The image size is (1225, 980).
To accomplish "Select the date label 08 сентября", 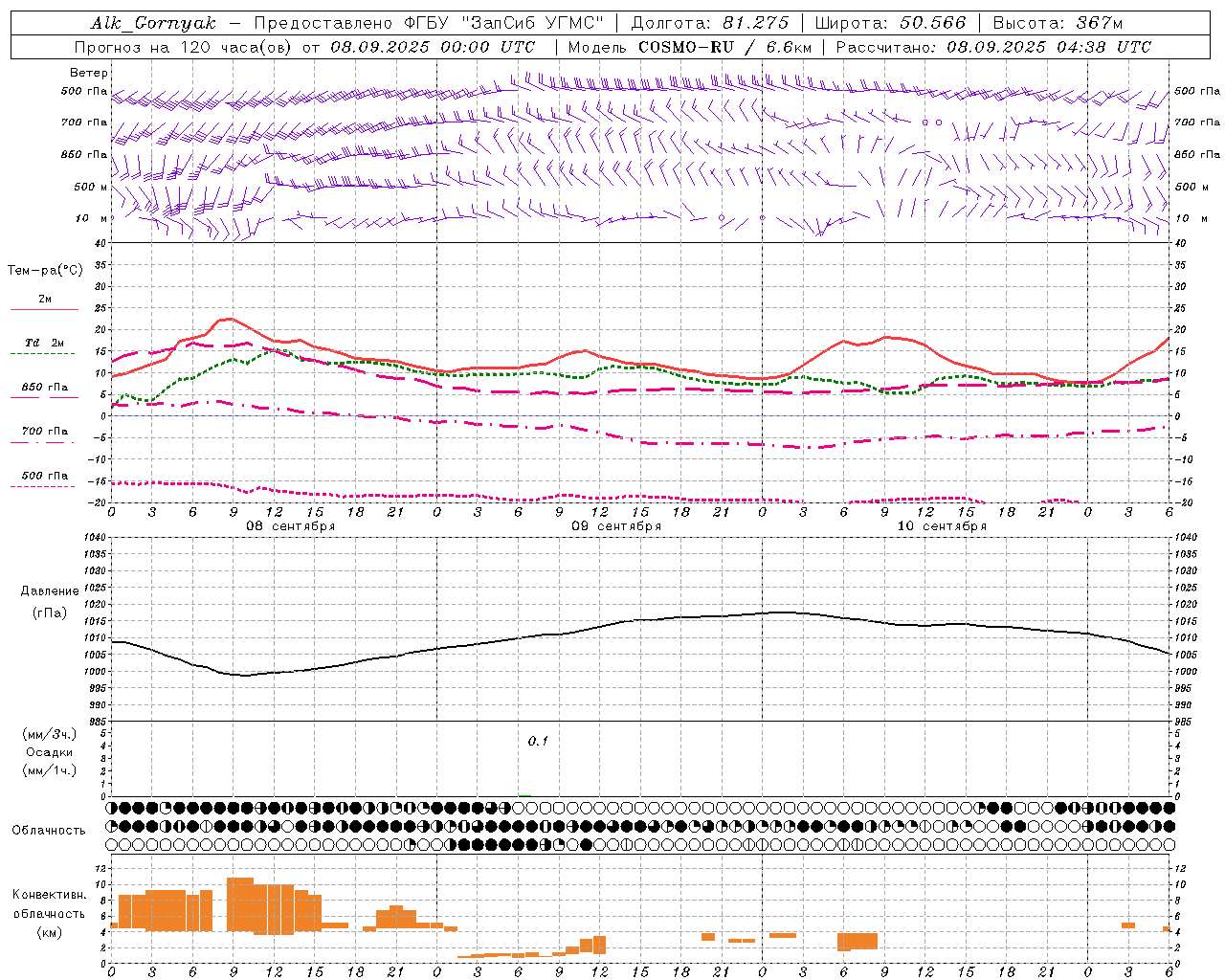I will (x=291, y=526).
